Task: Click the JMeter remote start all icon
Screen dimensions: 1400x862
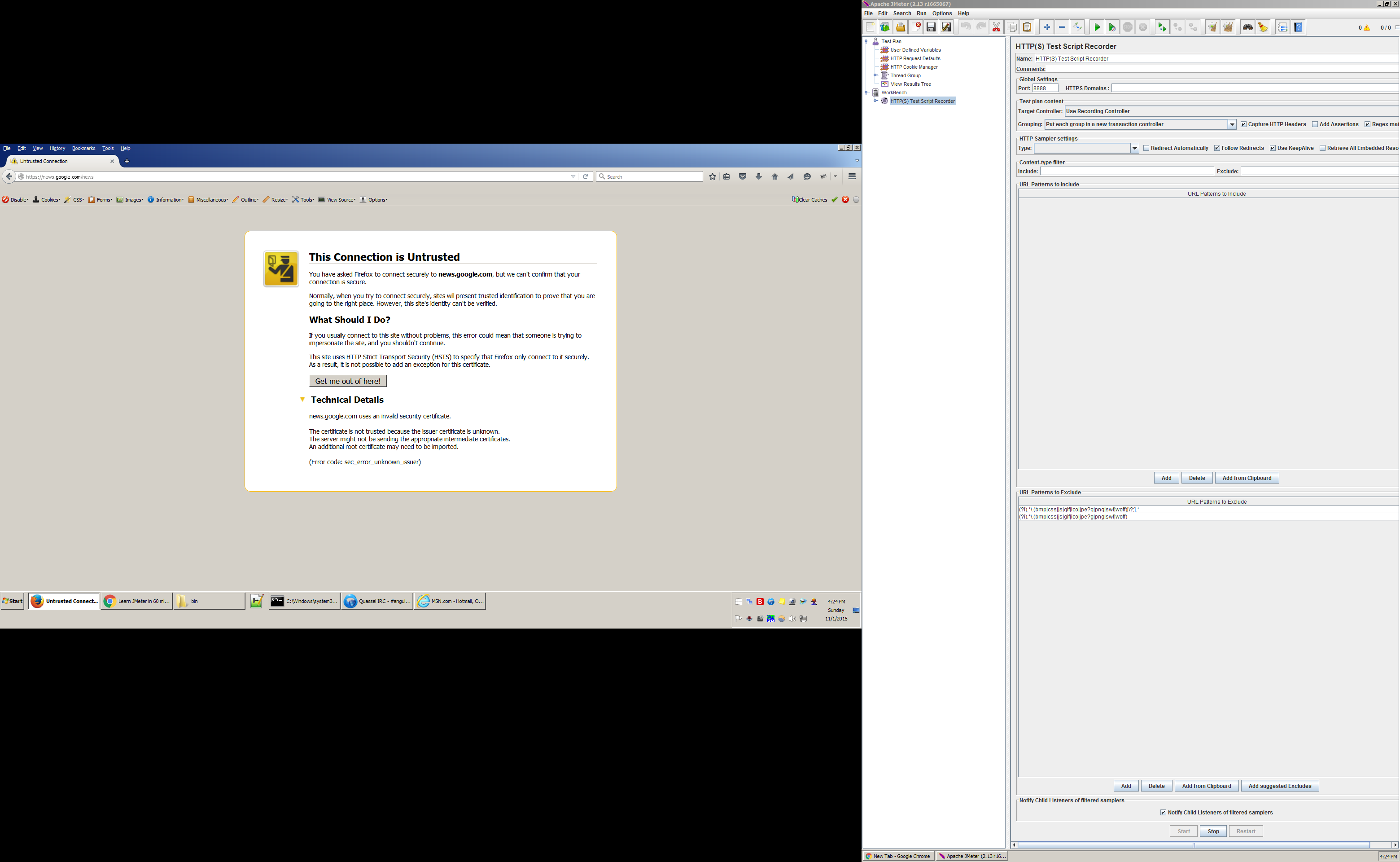Action: (1162, 27)
